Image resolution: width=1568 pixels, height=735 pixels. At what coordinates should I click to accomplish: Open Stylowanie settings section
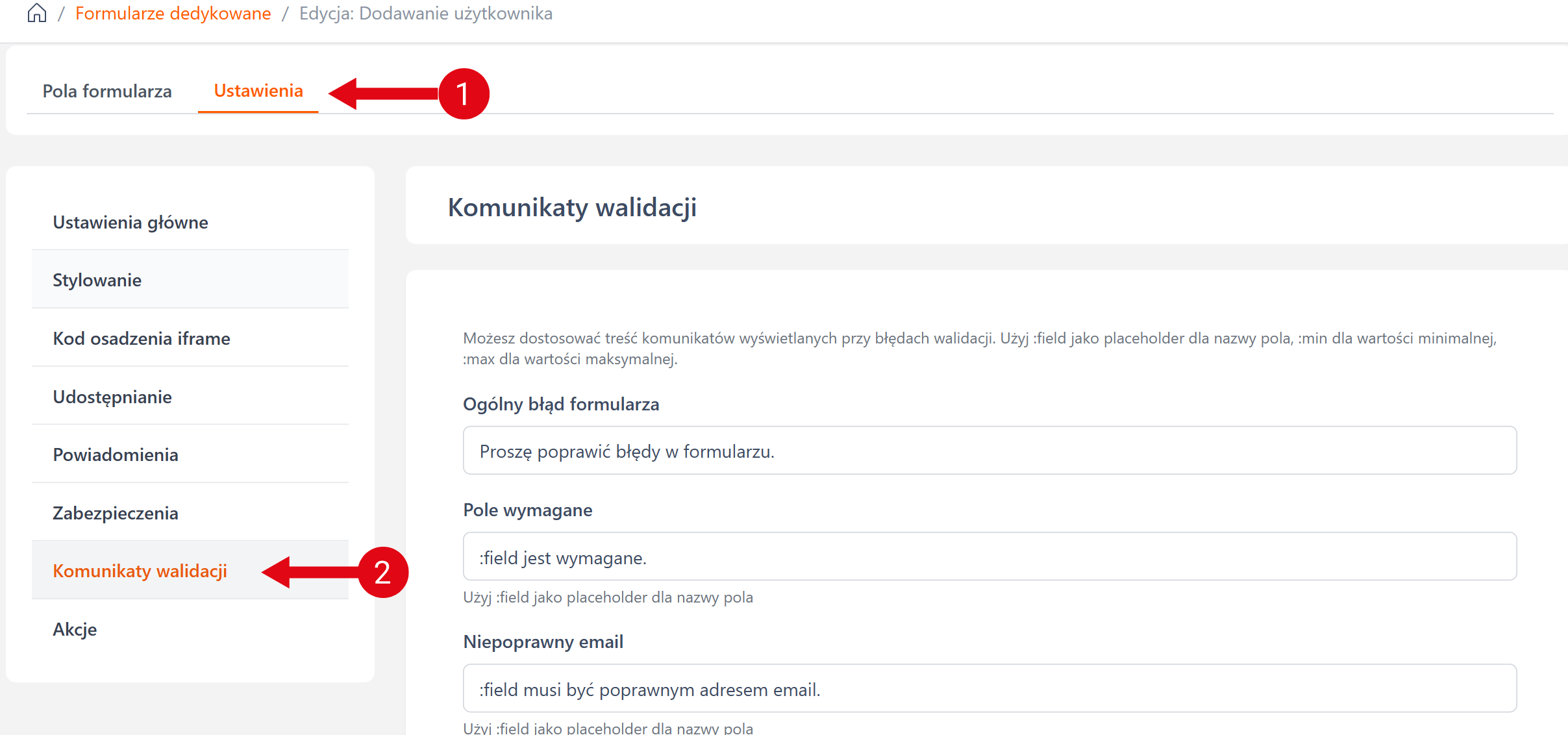pyautogui.click(x=97, y=280)
